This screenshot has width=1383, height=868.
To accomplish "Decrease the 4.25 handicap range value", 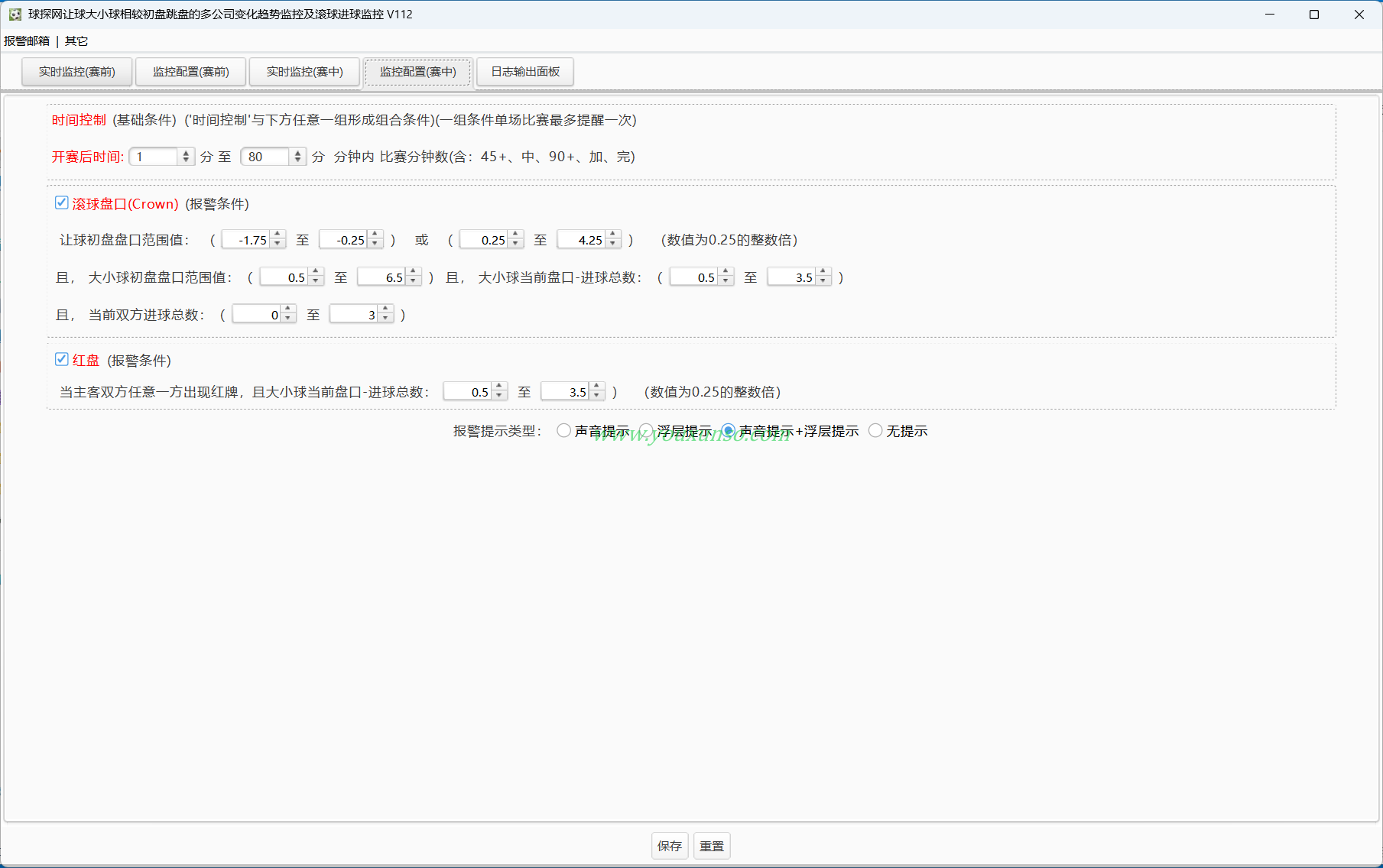I will [612, 245].
